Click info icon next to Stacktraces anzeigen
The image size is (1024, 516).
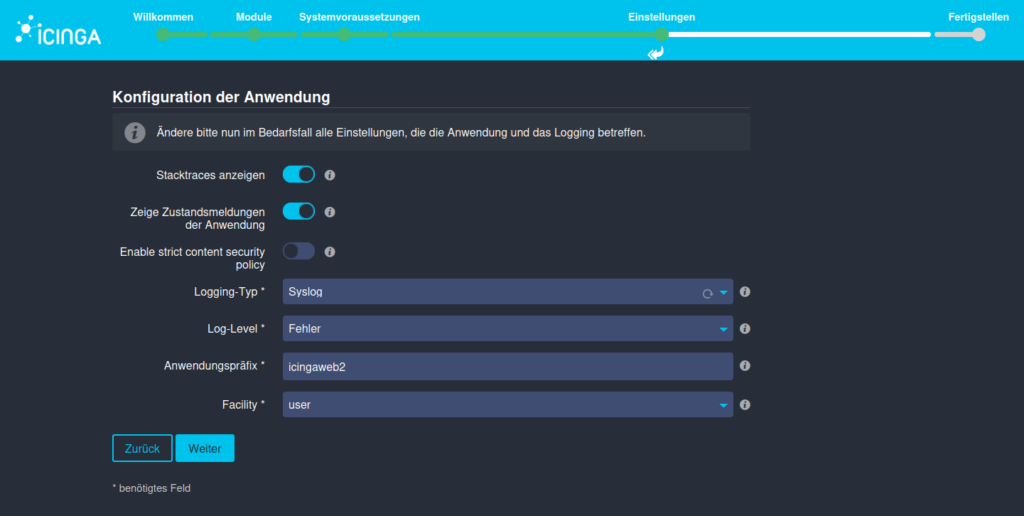click(330, 175)
